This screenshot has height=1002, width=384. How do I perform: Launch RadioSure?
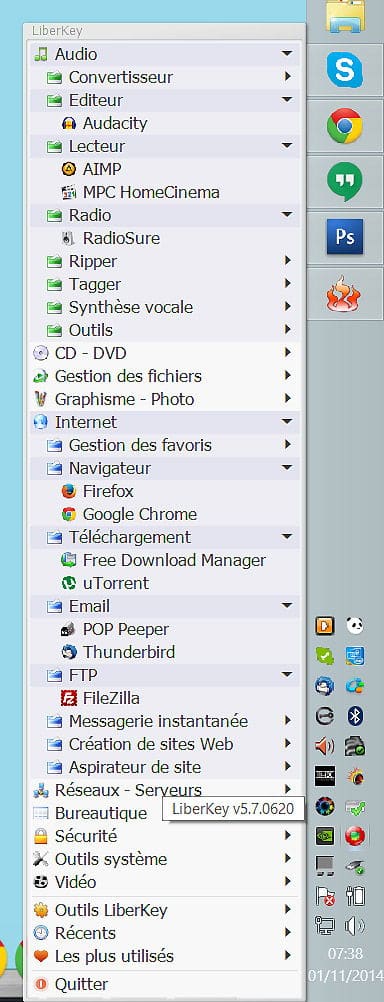tap(164, 238)
